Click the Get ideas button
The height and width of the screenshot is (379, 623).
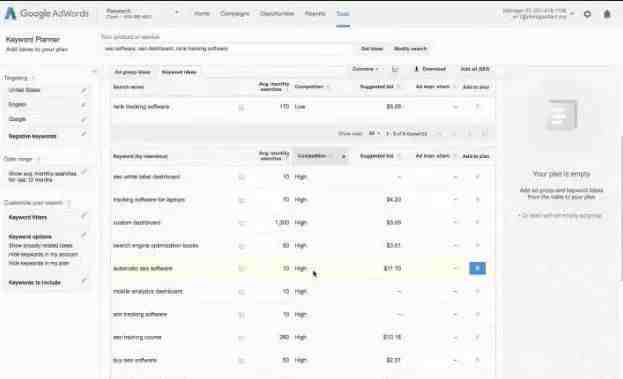[372, 48]
